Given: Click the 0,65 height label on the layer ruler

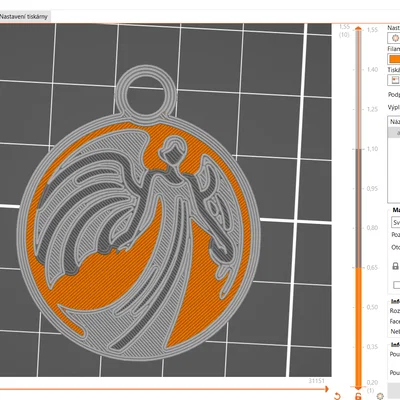Looking at the screenshot, I should pos(372,267).
